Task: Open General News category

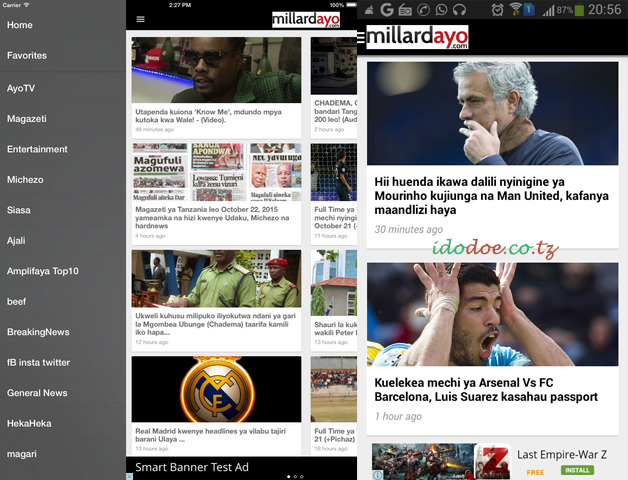Action: pos(62,393)
